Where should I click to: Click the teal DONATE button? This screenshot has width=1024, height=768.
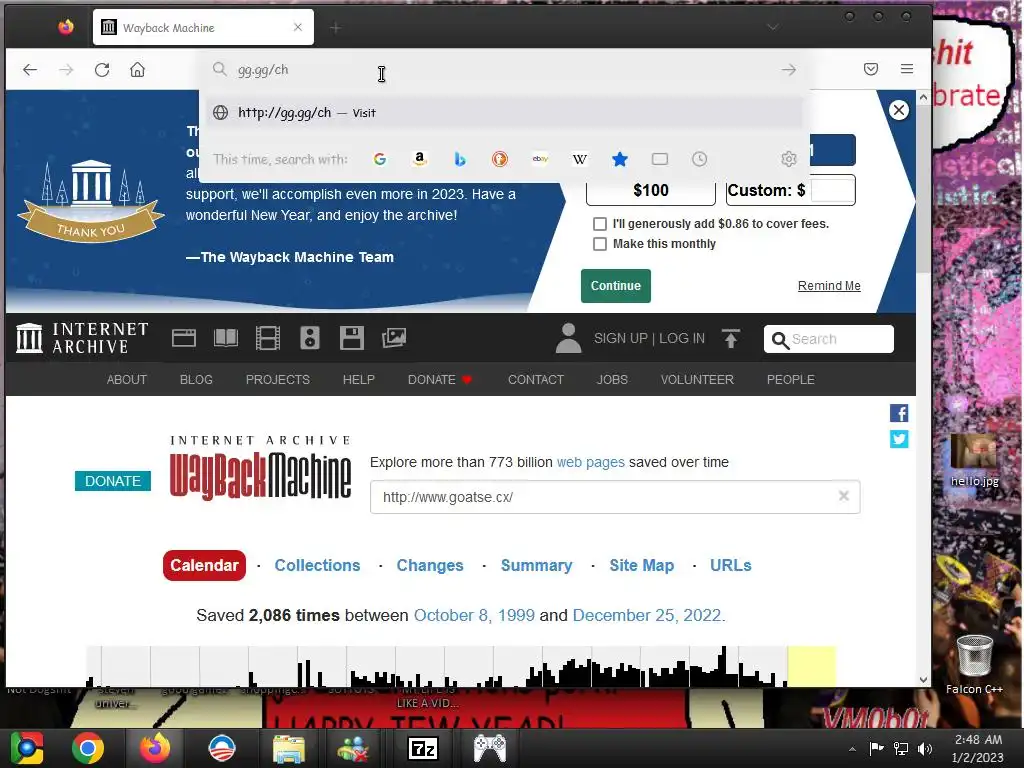(112, 481)
